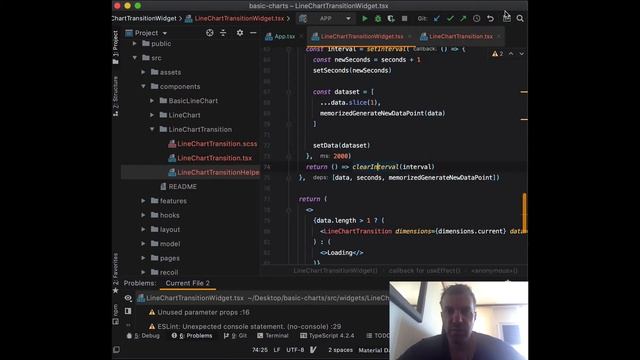Click the orange editor scrollbar marker stripe
This screenshot has height=360, width=640.
pyautogui.click(x=524, y=213)
